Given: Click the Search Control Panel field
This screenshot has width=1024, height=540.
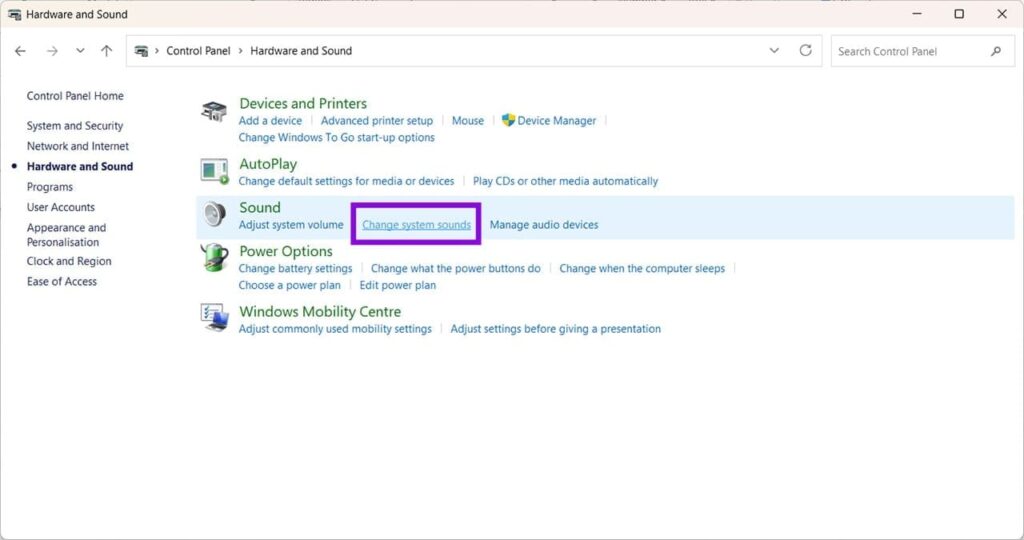Looking at the screenshot, I should 923,51.
